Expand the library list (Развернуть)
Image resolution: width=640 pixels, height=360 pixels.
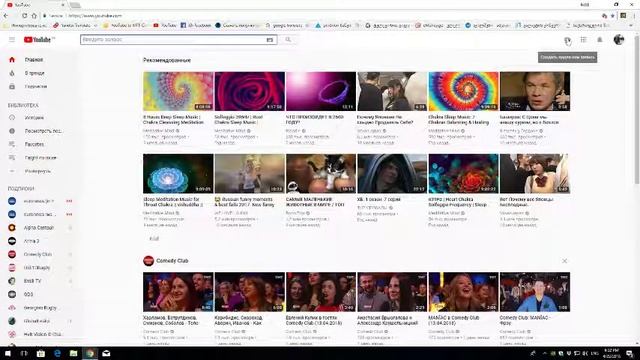coord(39,171)
